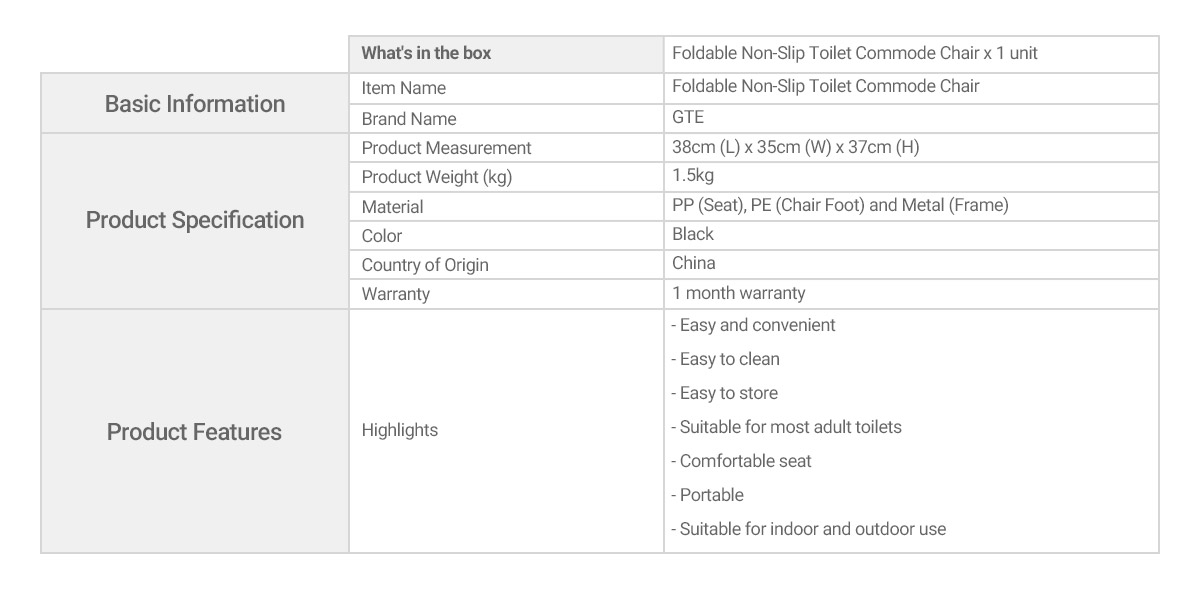Click "Suitable for most adult toilets" line
Image resolution: width=1200 pixels, height=597 pixels.
[786, 427]
